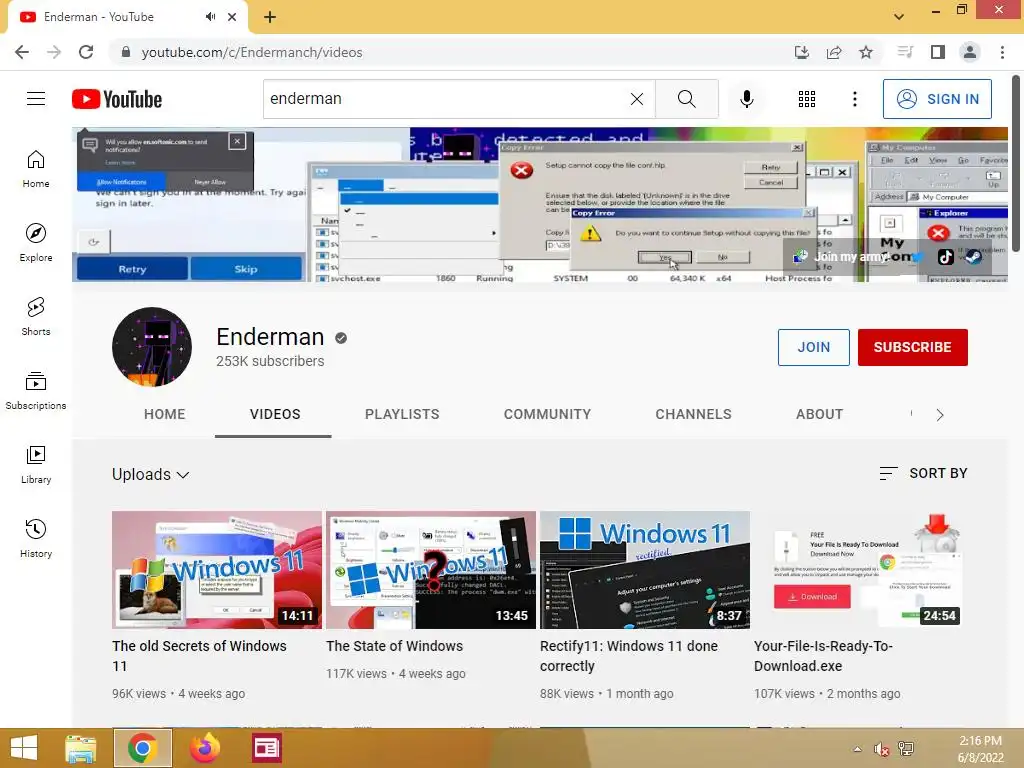Click the Join button
The image size is (1024, 768).
tap(814, 347)
